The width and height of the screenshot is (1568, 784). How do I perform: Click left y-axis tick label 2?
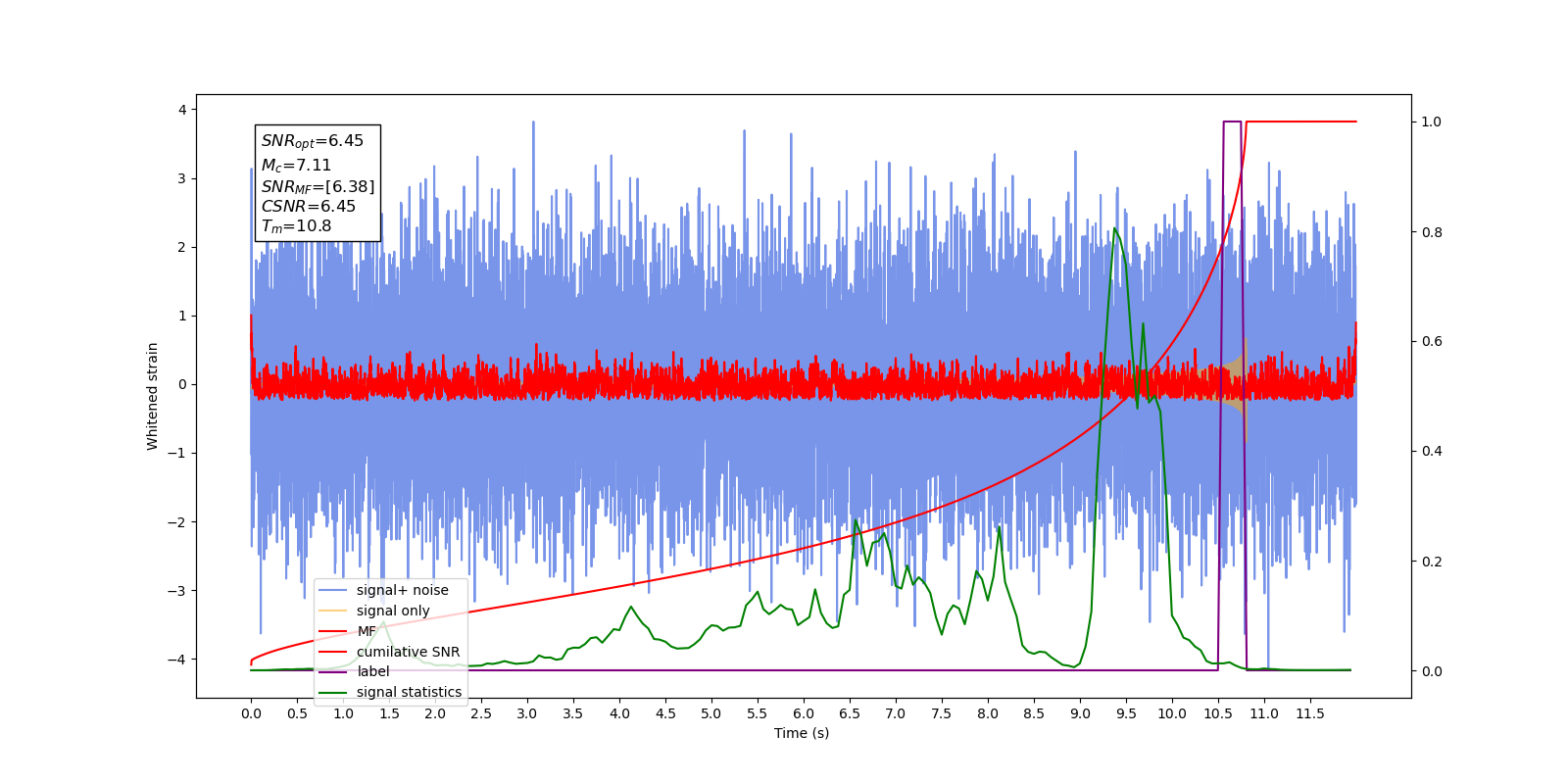point(182,247)
